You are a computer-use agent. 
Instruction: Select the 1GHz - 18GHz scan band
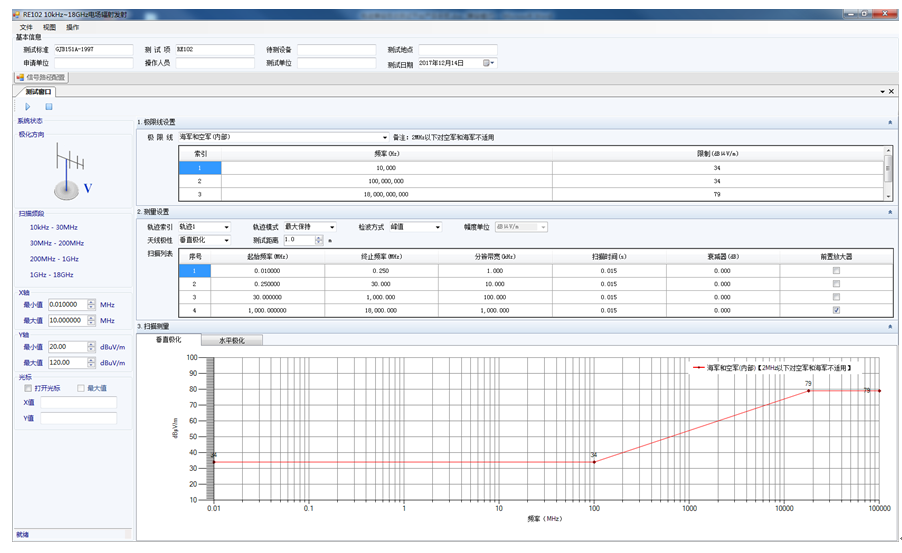[x=52, y=274]
